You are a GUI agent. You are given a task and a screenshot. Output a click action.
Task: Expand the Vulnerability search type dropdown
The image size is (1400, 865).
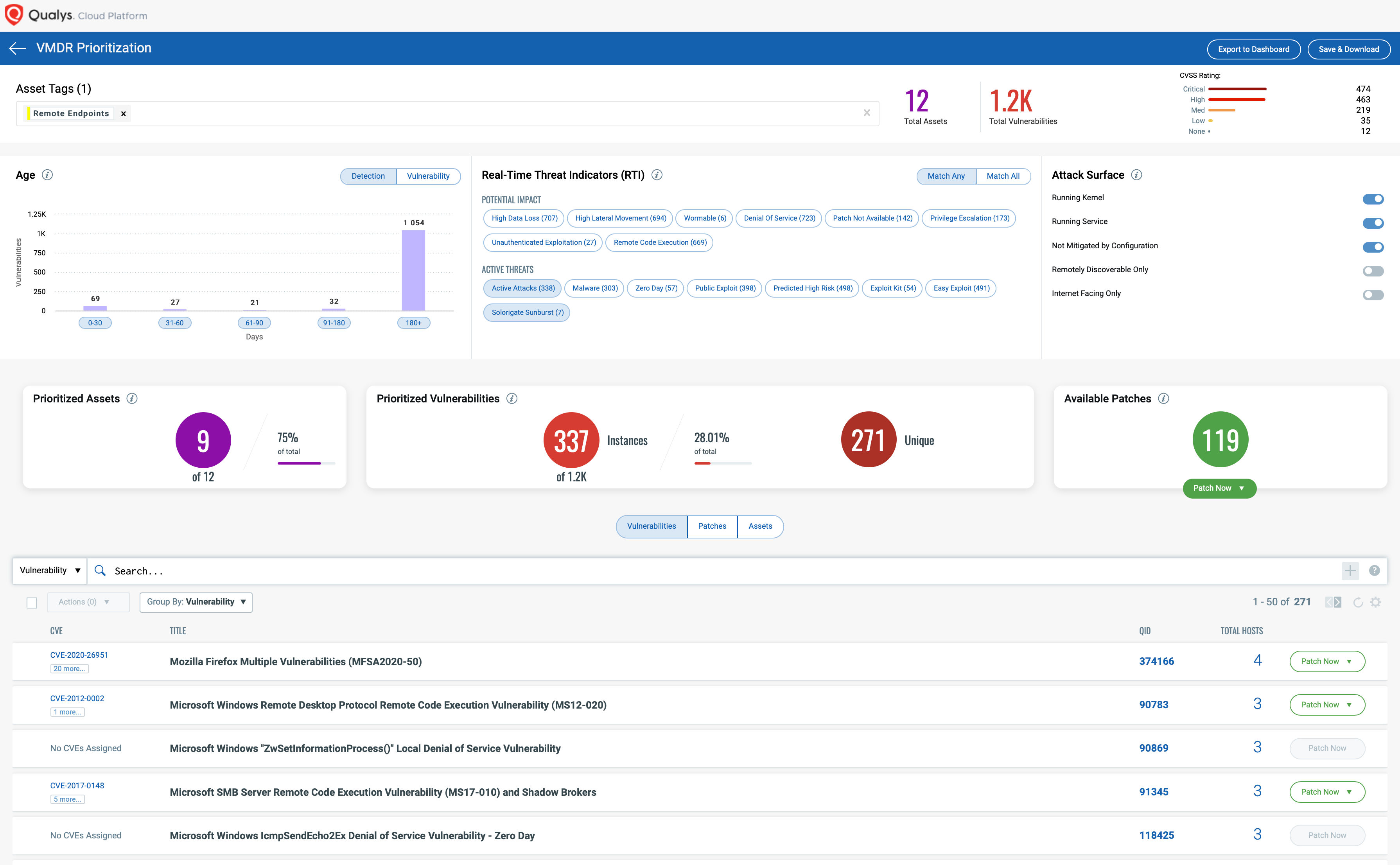[x=50, y=571]
